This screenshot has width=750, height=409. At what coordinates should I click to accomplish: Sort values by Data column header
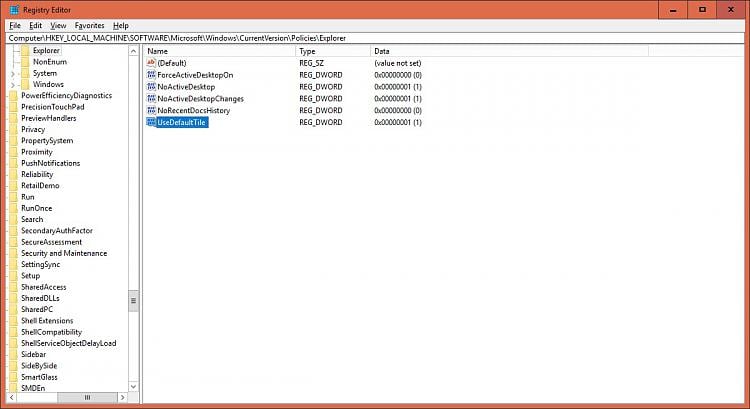tap(509, 51)
